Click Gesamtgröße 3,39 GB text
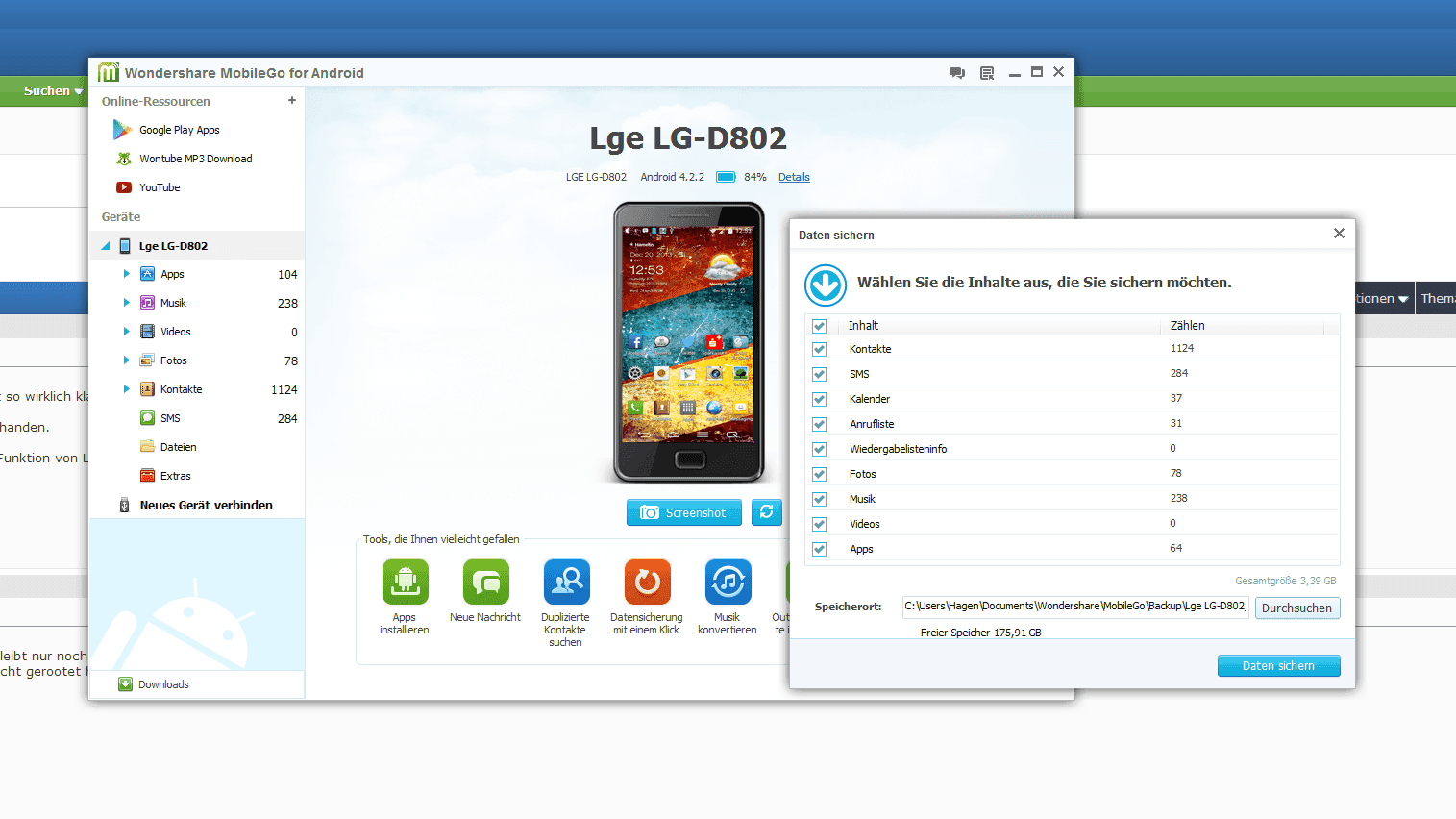The height and width of the screenshot is (819, 1456). pos(1285,581)
